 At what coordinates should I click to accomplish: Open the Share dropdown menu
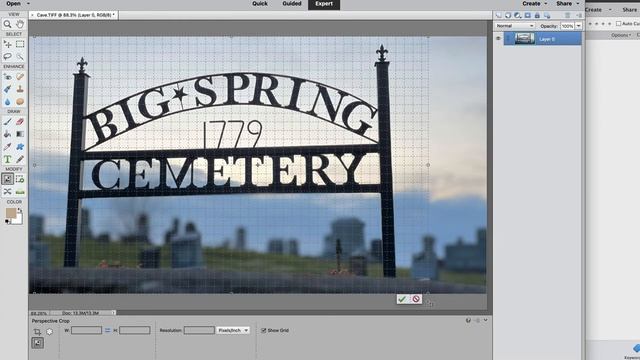pos(567,4)
